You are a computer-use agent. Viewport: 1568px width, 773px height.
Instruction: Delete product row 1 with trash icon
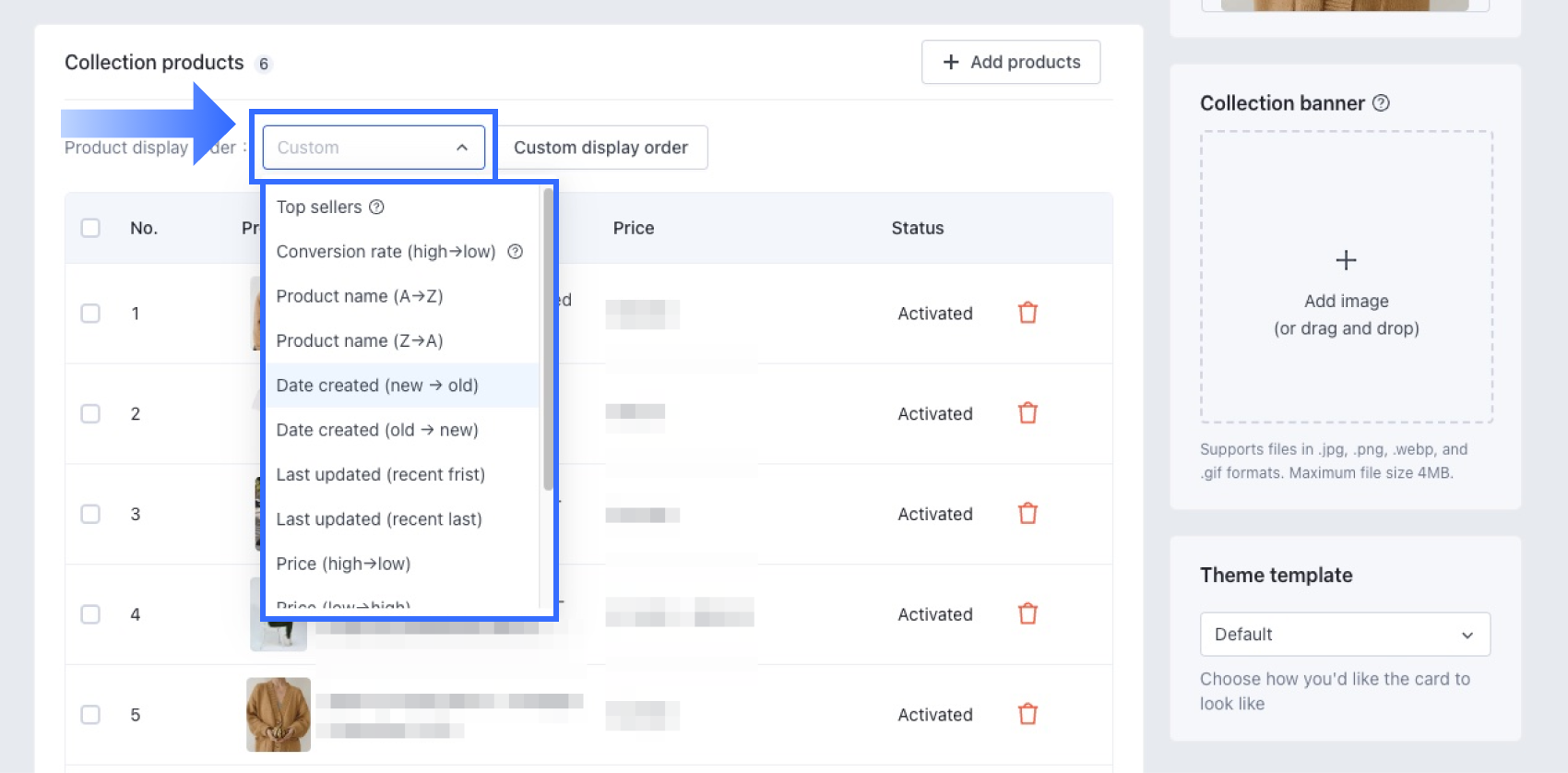click(1028, 313)
